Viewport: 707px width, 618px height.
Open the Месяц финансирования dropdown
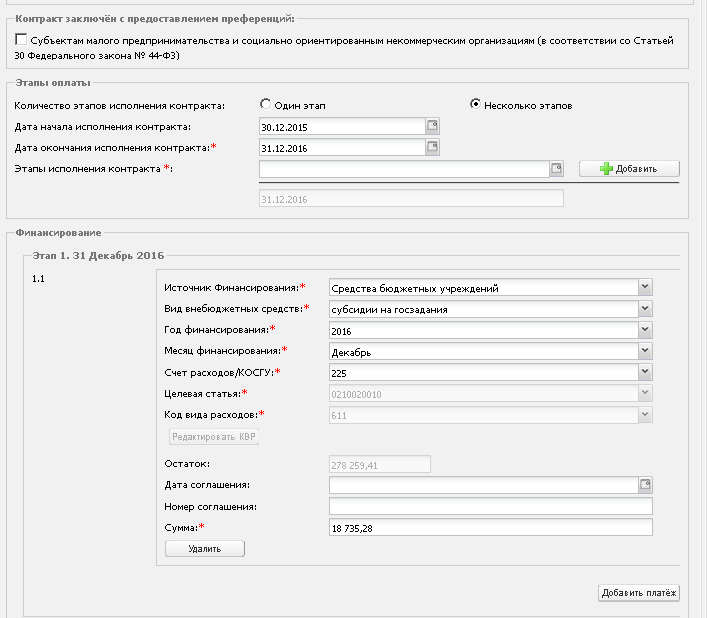(645, 351)
